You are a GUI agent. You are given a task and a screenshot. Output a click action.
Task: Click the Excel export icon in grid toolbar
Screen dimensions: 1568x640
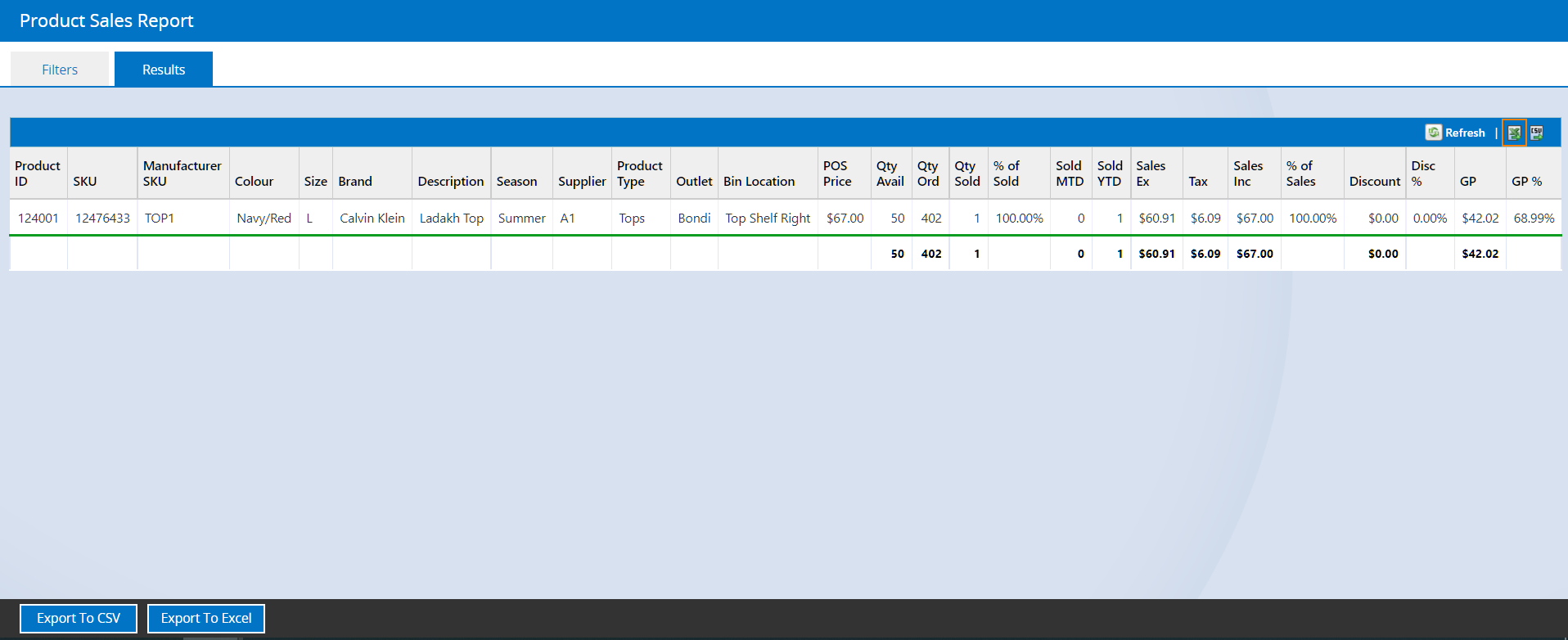pyautogui.click(x=1514, y=133)
